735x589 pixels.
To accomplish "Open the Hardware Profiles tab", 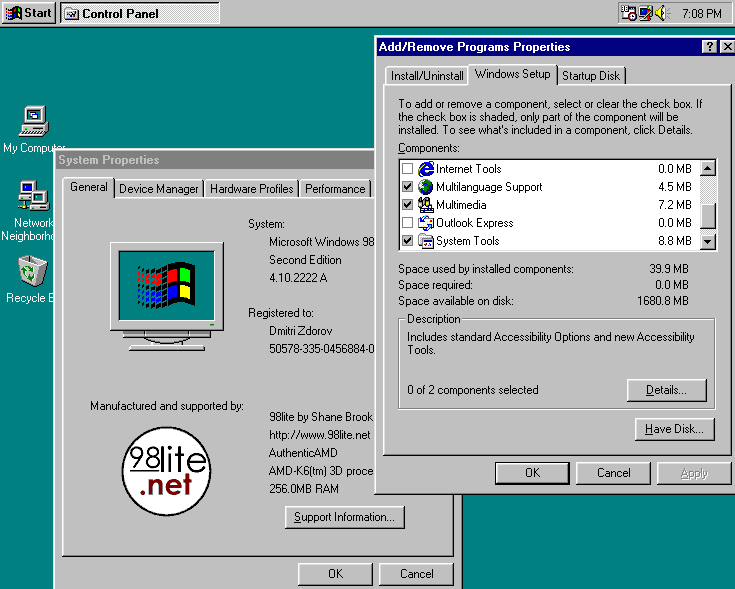I will point(252,189).
